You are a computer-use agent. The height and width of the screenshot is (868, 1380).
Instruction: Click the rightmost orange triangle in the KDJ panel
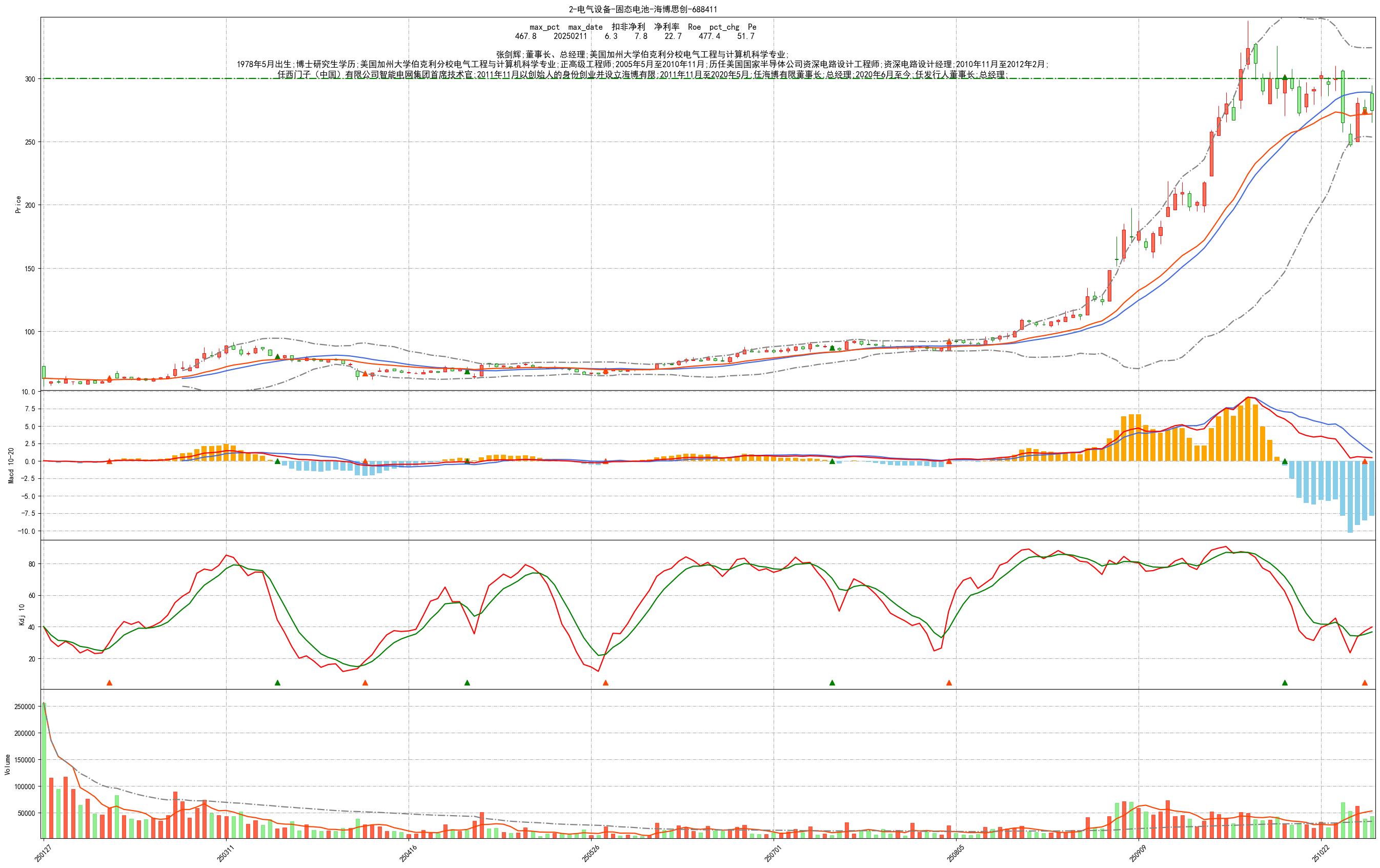click(1365, 683)
